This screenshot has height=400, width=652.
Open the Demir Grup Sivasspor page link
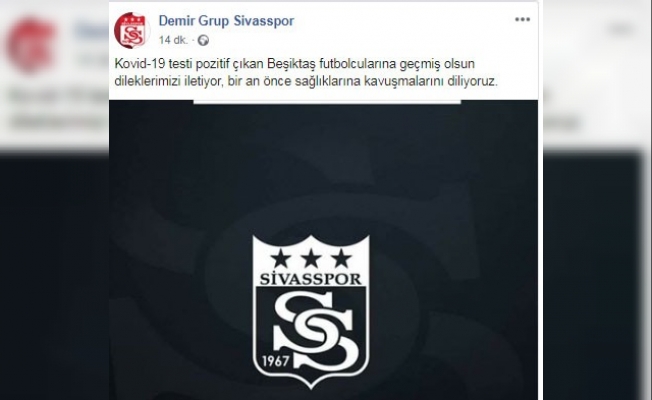pos(226,21)
